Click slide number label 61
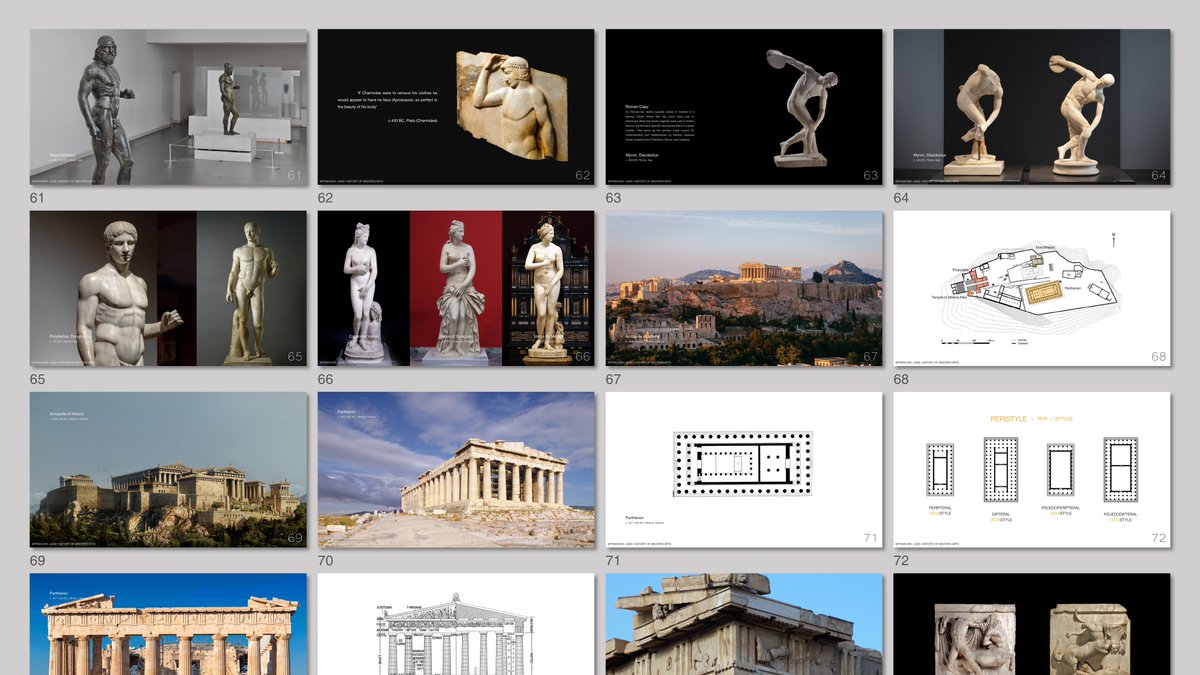Image resolution: width=1200 pixels, height=675 pixels. tap(37, 198)
